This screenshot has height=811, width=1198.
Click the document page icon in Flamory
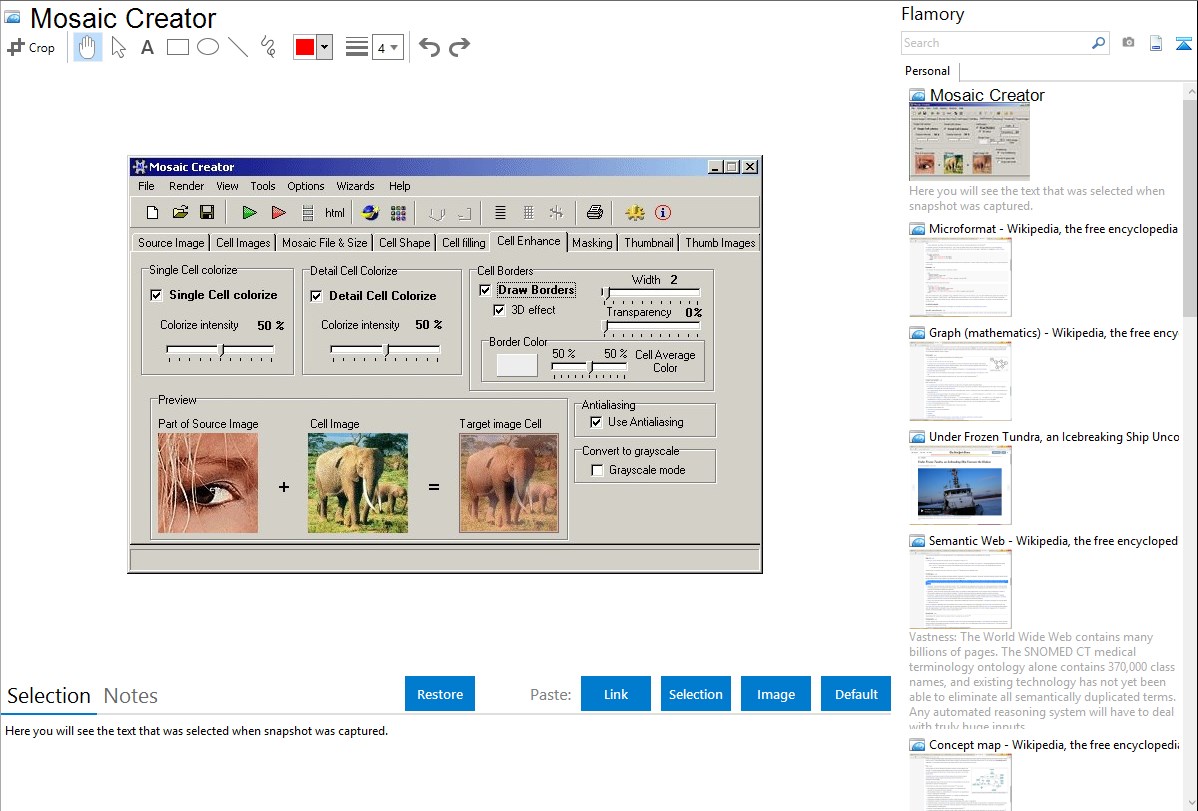pos(1156,43)
